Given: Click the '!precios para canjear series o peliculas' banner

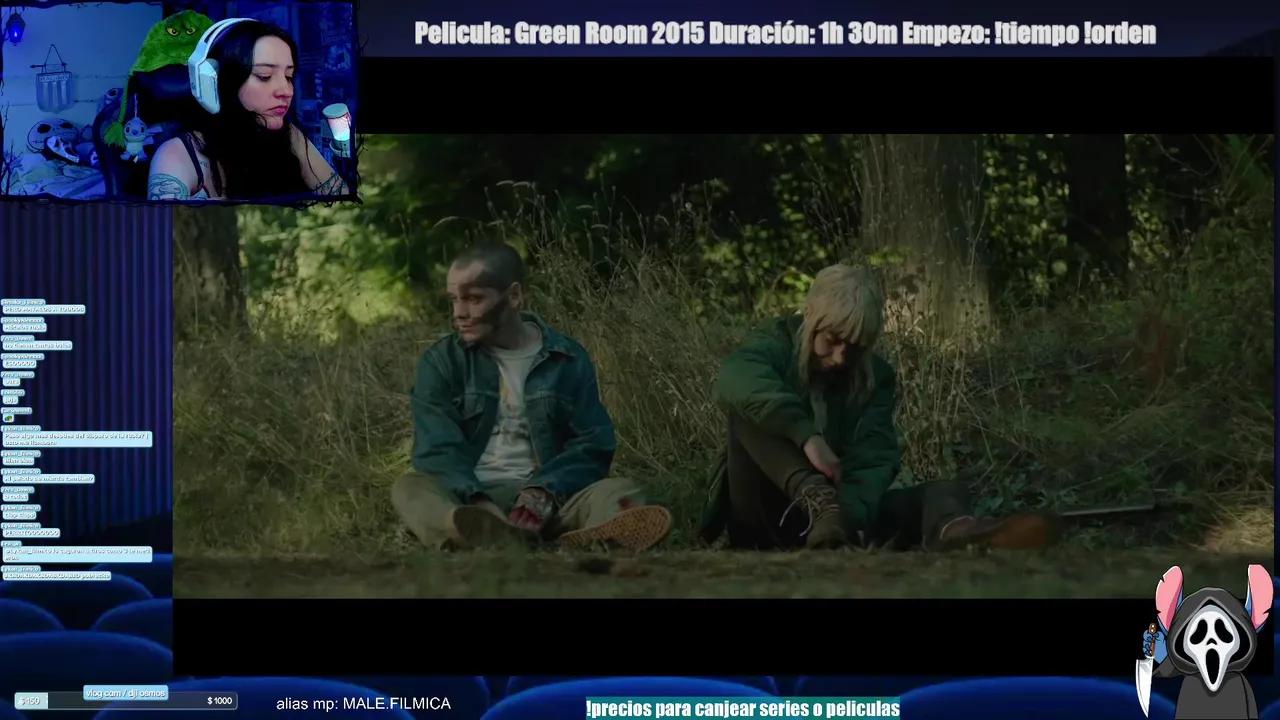Looking at the screenshot, I should tap(742, 709).
